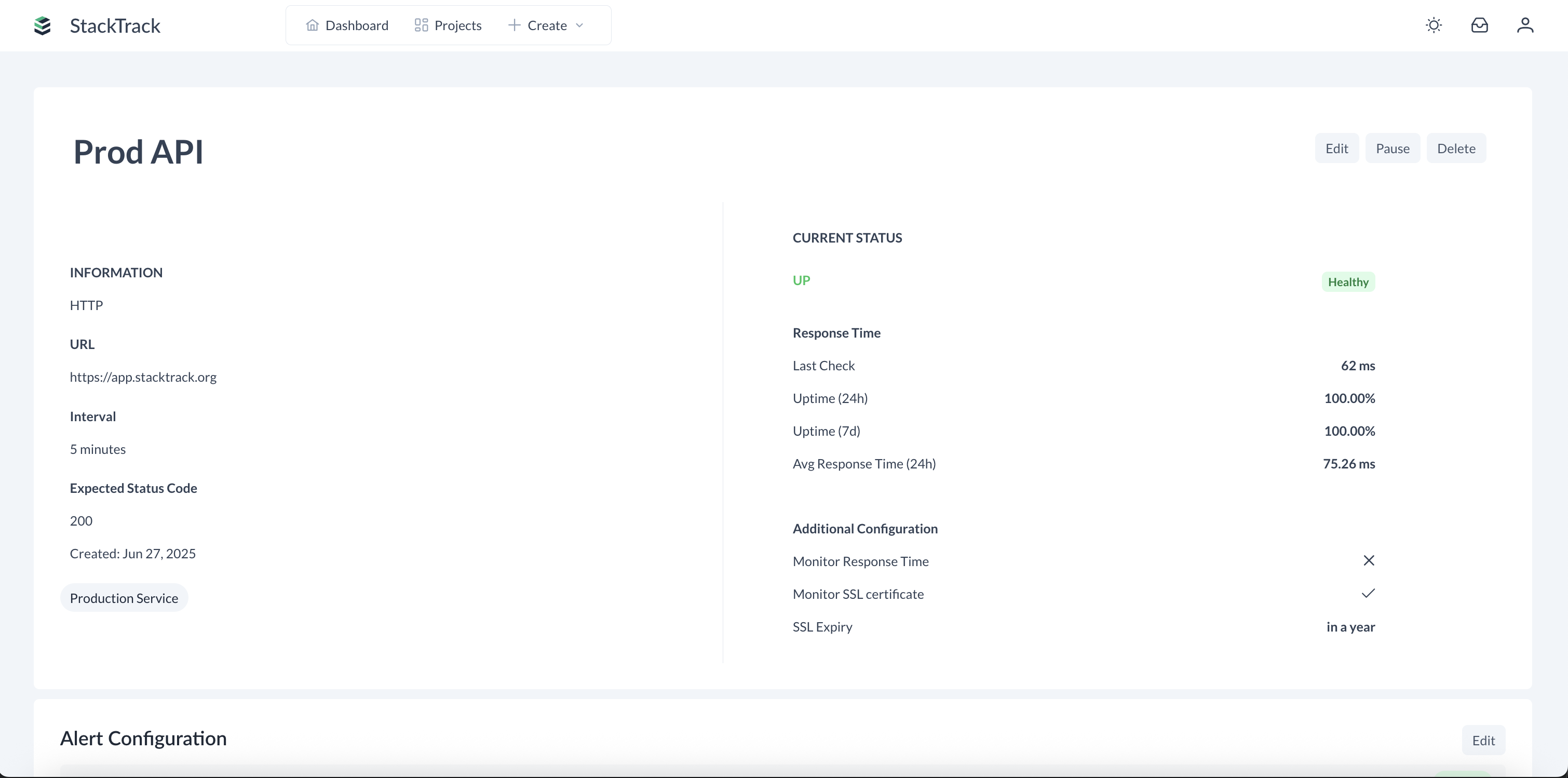This screenshot has width=1568, height=778.
Task: Click the grid icon next to Projects
Action: [421, 25]
